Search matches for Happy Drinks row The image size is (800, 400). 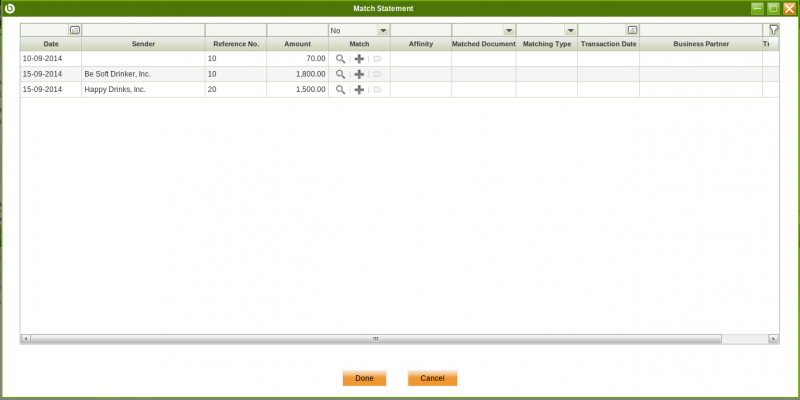(x=340, y=89)
